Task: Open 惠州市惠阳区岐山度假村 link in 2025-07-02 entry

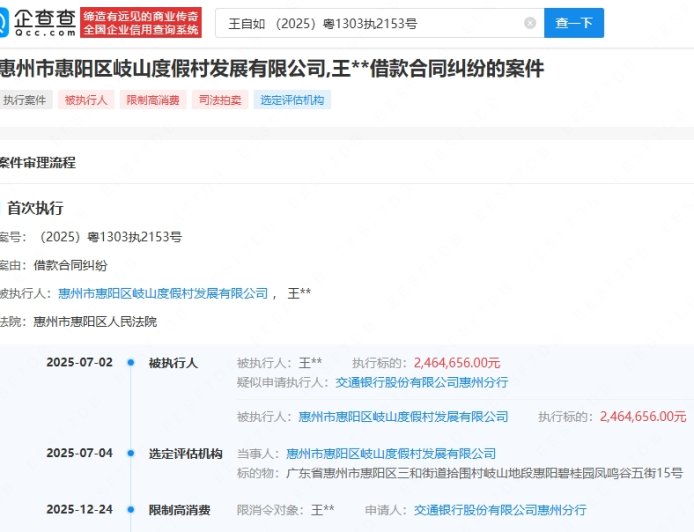Action: coord(403,416)
